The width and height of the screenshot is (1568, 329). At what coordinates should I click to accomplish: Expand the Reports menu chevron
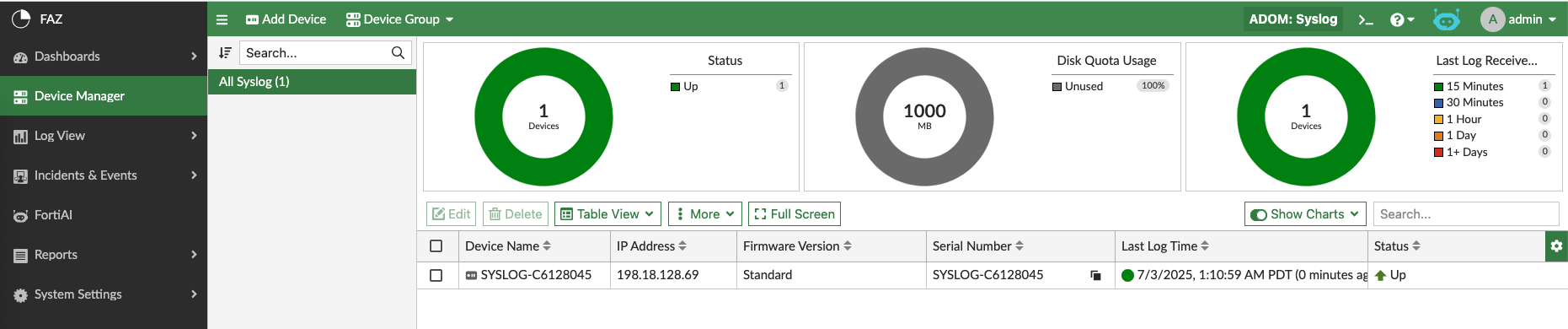[194, 255]
